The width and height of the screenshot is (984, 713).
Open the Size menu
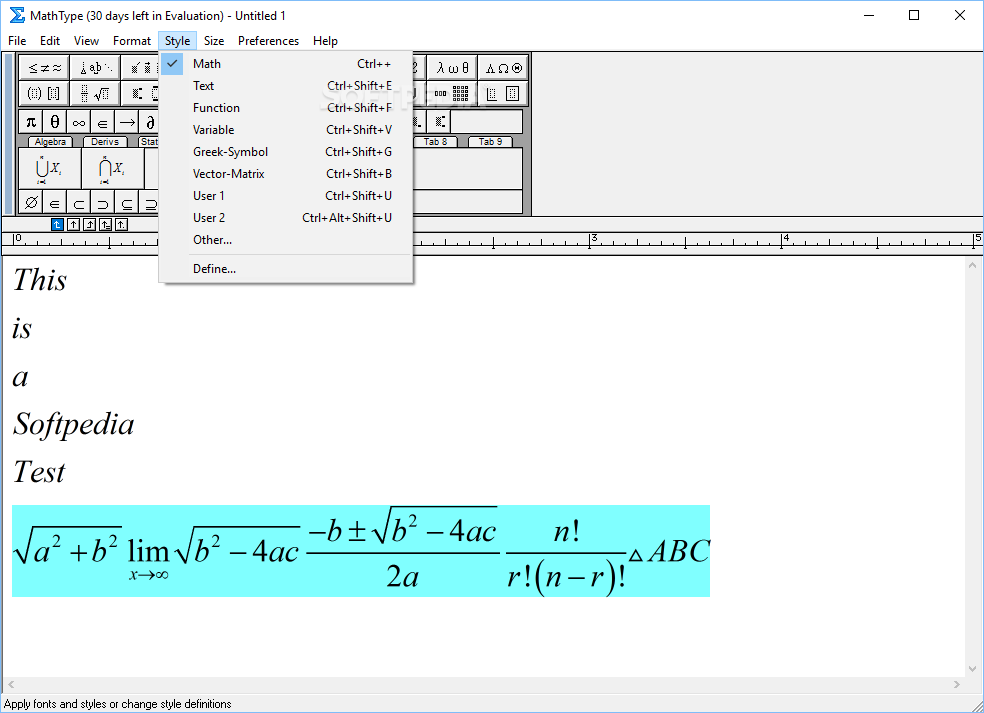pyautogui.click(x=214, y=41)
